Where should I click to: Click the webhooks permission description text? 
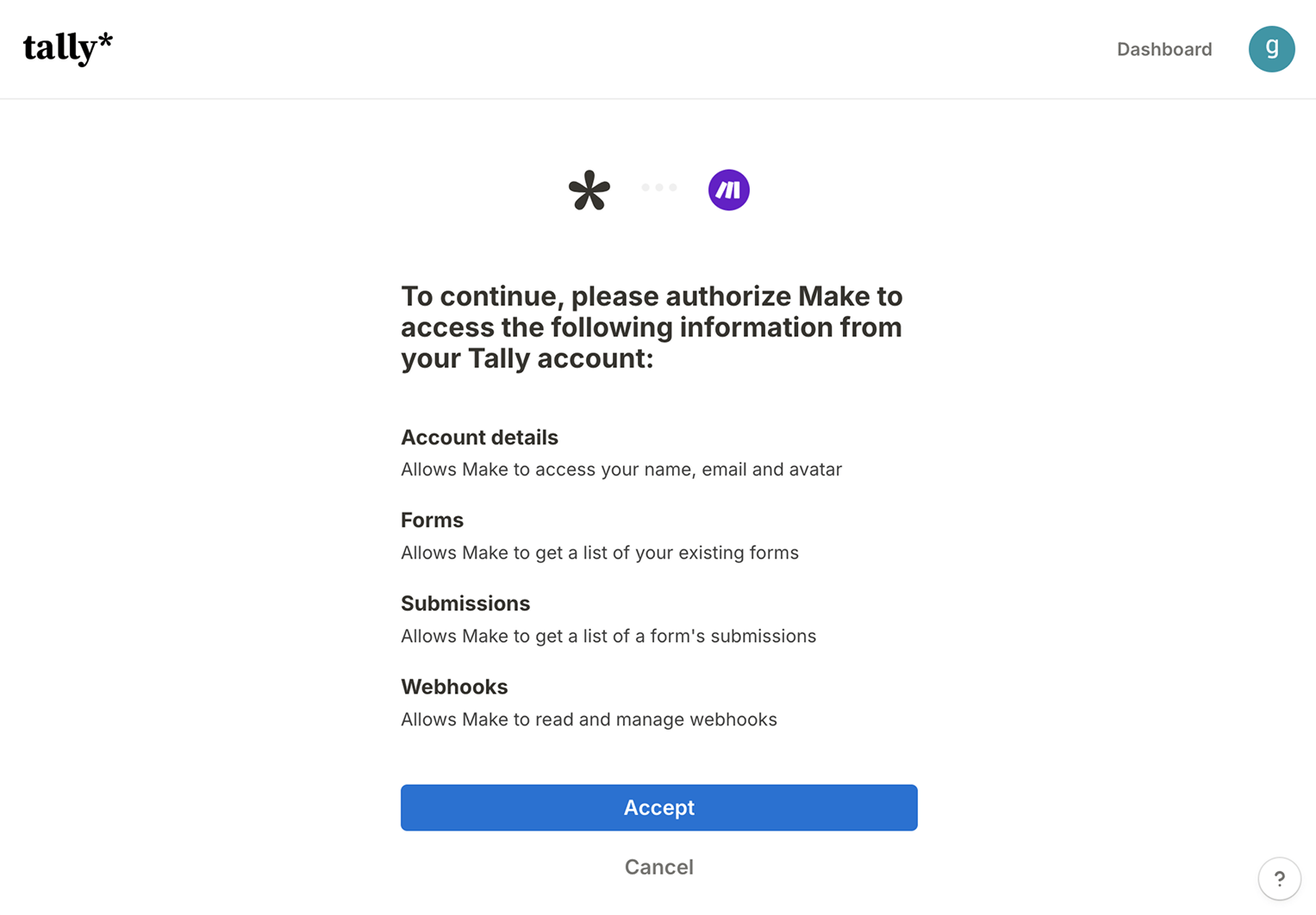click(589, 719)
